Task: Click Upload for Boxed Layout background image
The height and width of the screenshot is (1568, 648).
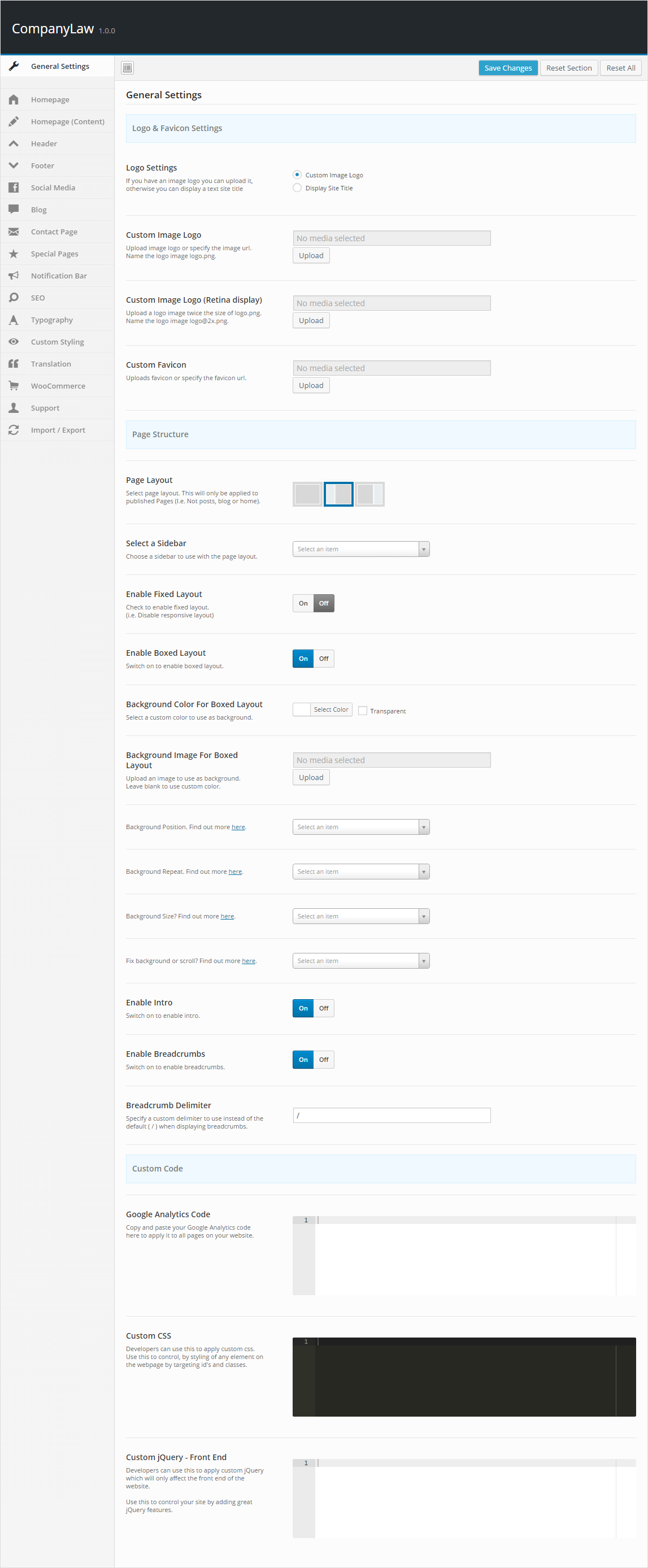Action: 311,777
